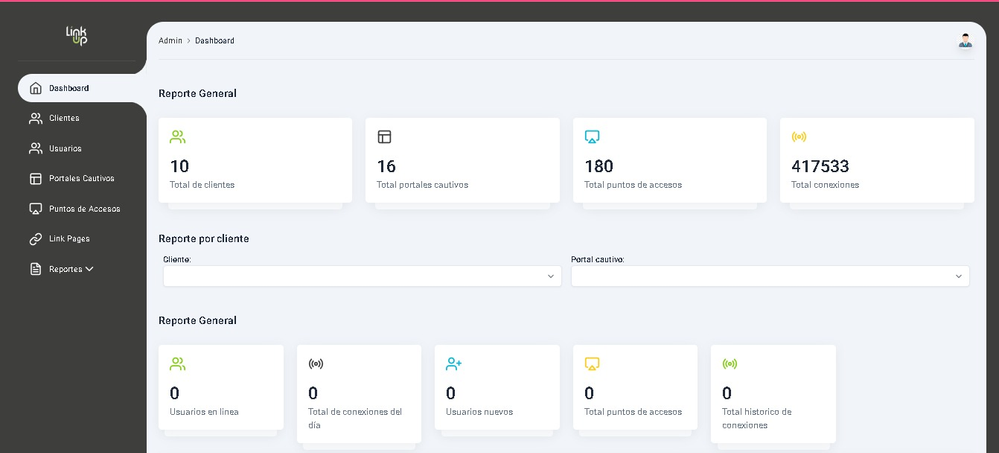Click the Portales Cautivos layout icon
This screenshot has height=453, width=999.
click(x=36, y=178)
